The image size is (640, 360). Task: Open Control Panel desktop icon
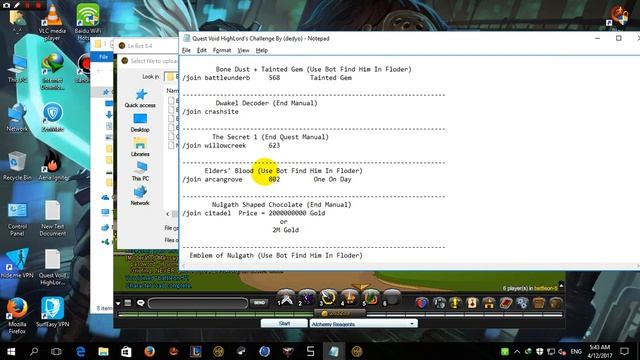coord(17,220)
